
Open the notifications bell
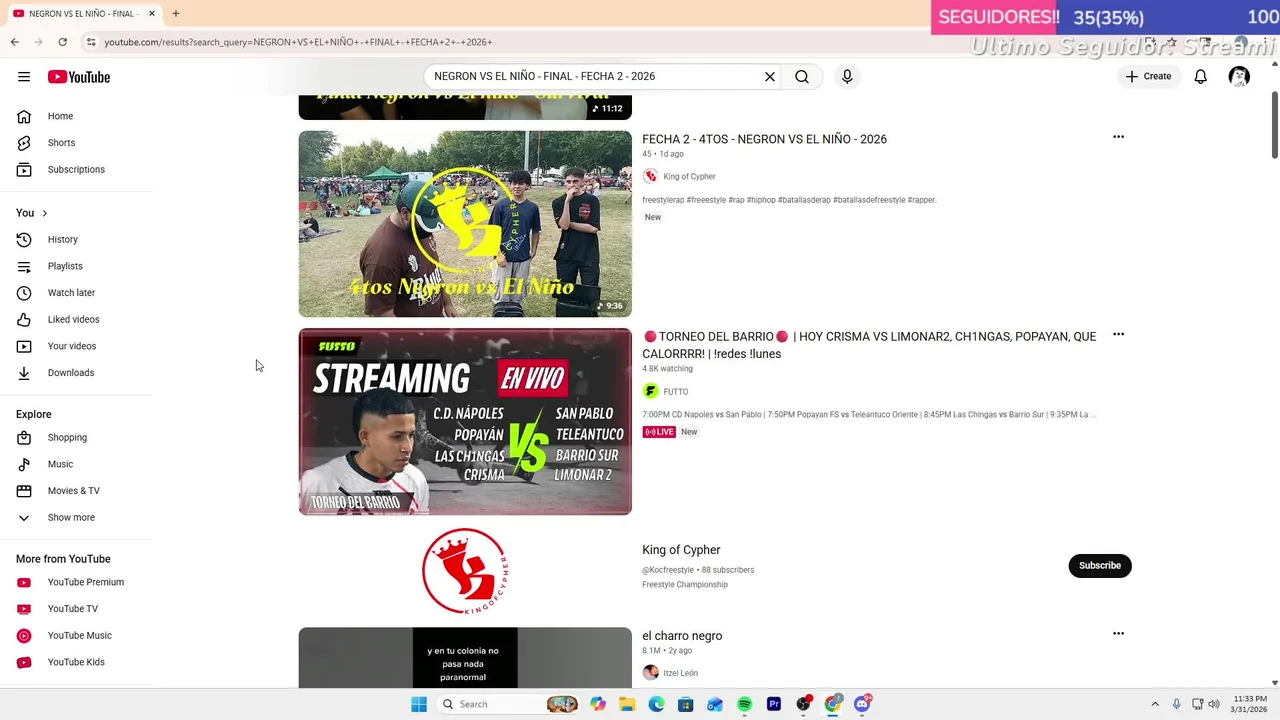(x=1200, y=77)
